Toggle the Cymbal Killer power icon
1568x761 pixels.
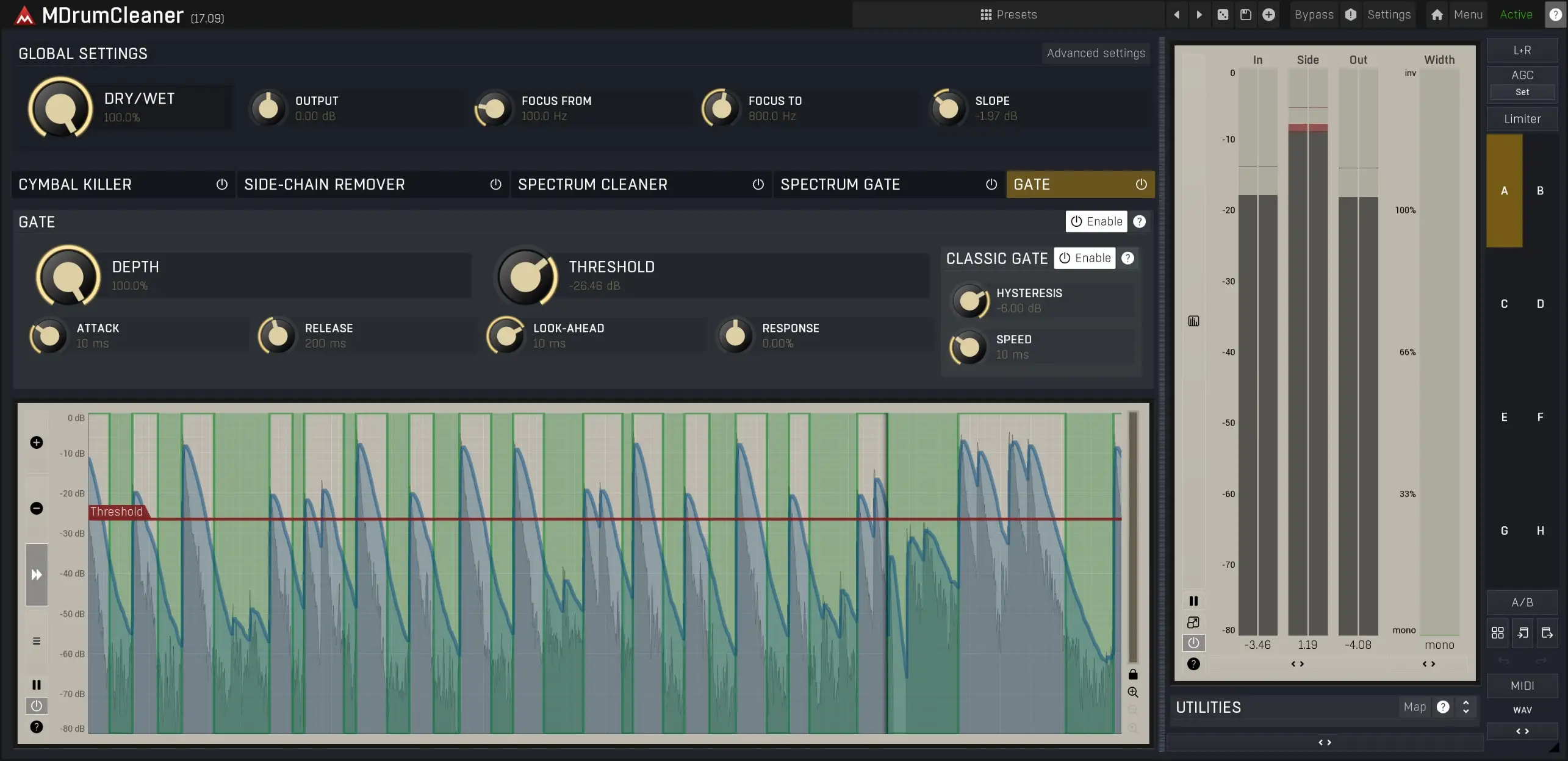[x=222, y=184]
